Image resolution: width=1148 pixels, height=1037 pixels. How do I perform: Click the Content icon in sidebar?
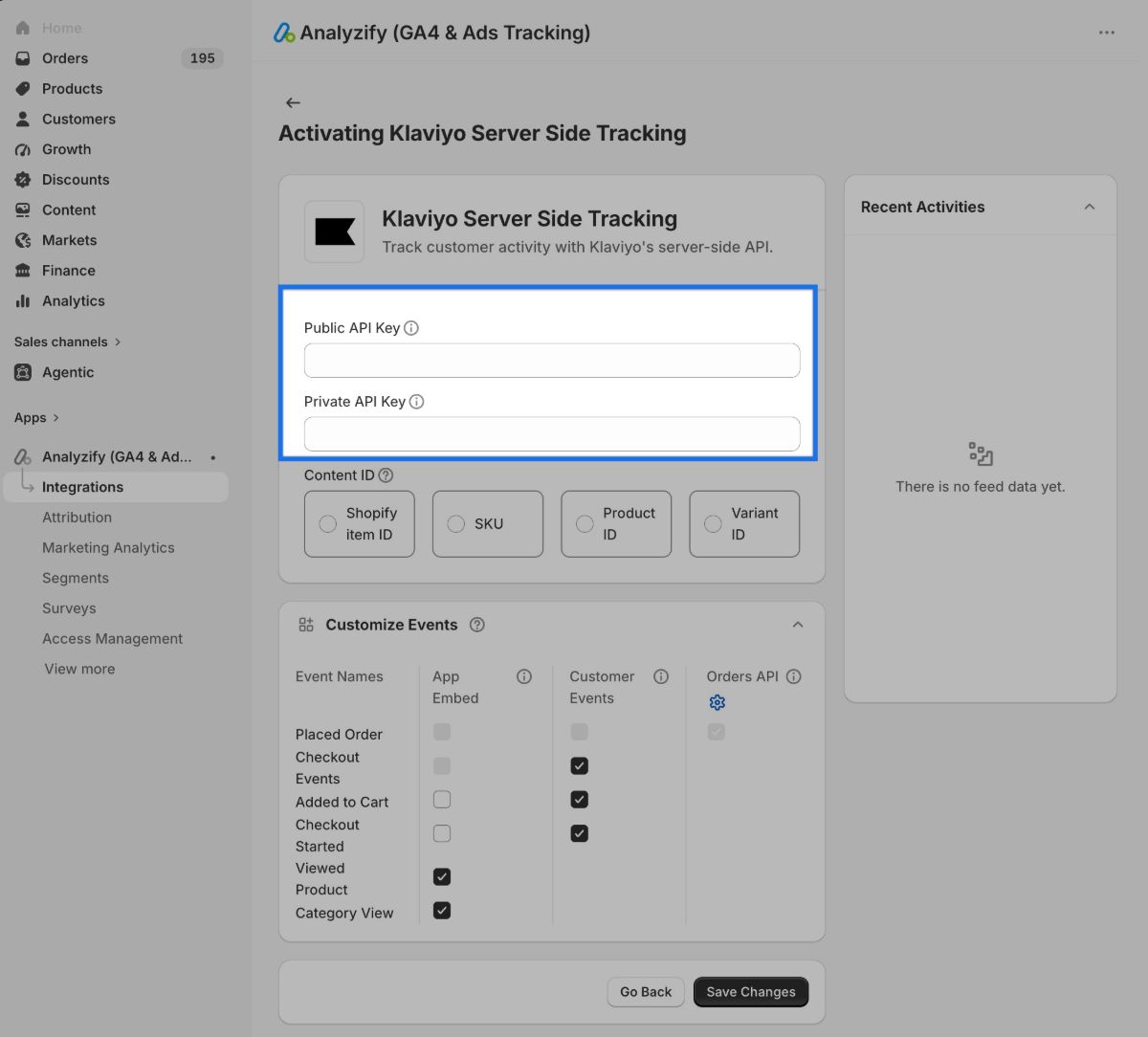coord(23,210)
